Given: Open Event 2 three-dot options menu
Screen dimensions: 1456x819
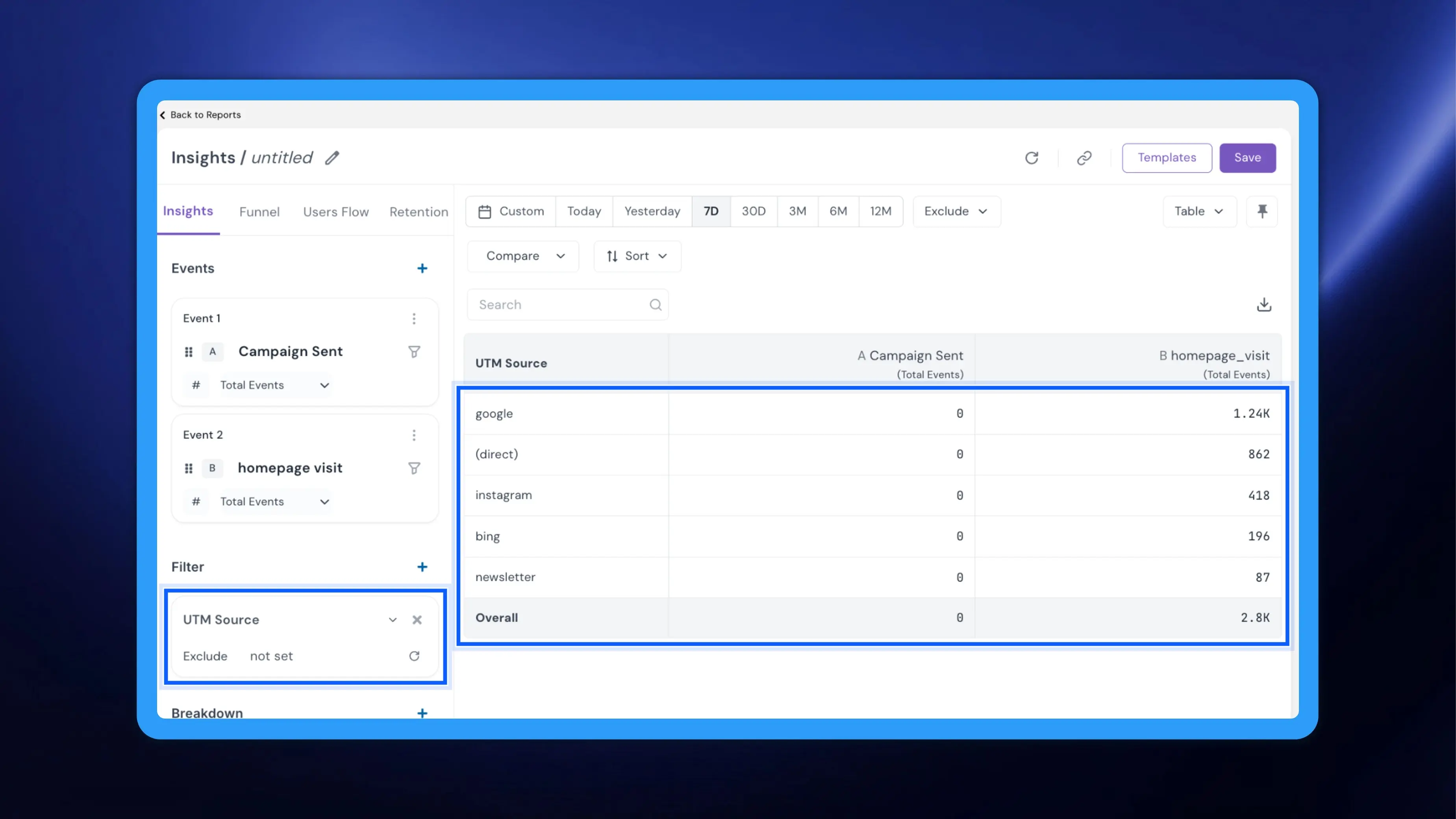Looking at the screenshot, I should coord(414,435).
